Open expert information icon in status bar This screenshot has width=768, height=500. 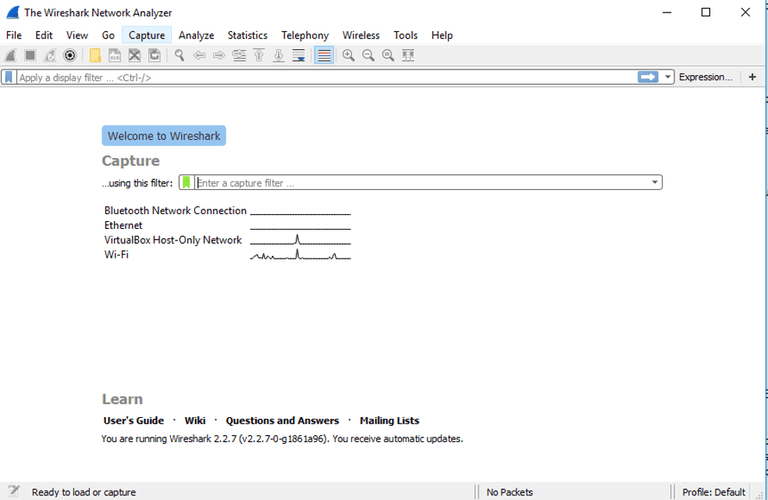[x=14, y=491]
